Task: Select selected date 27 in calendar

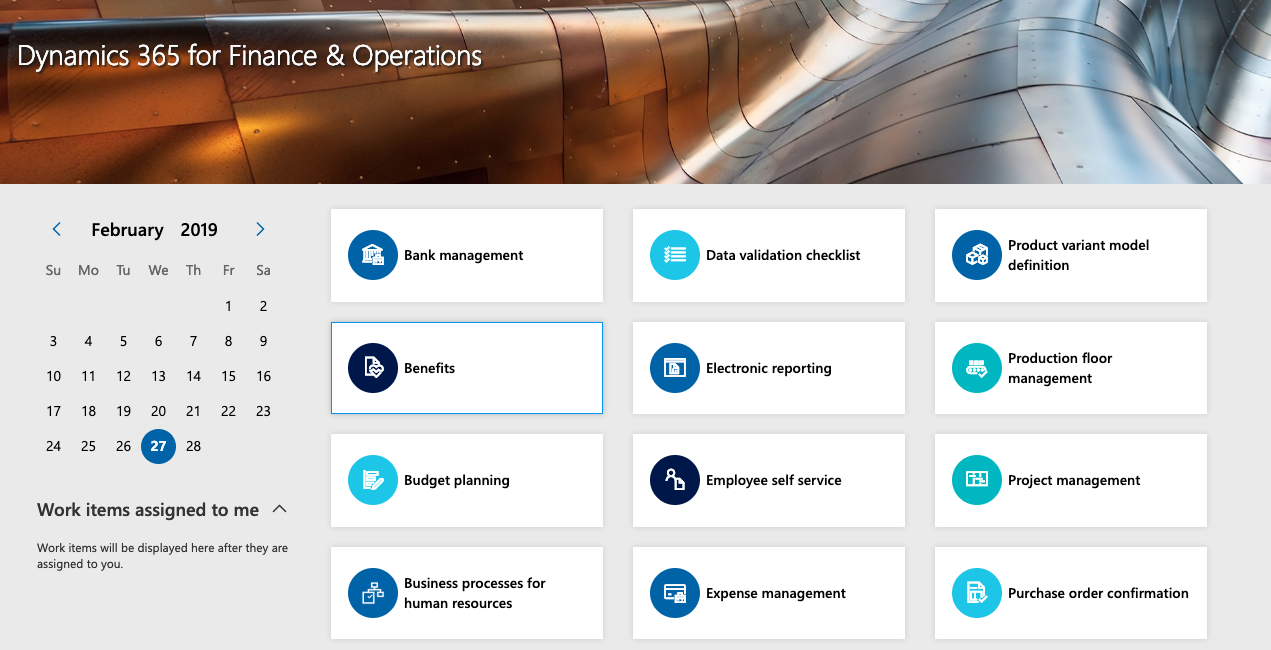Action: pyautogui.click(x=158, y=446)
